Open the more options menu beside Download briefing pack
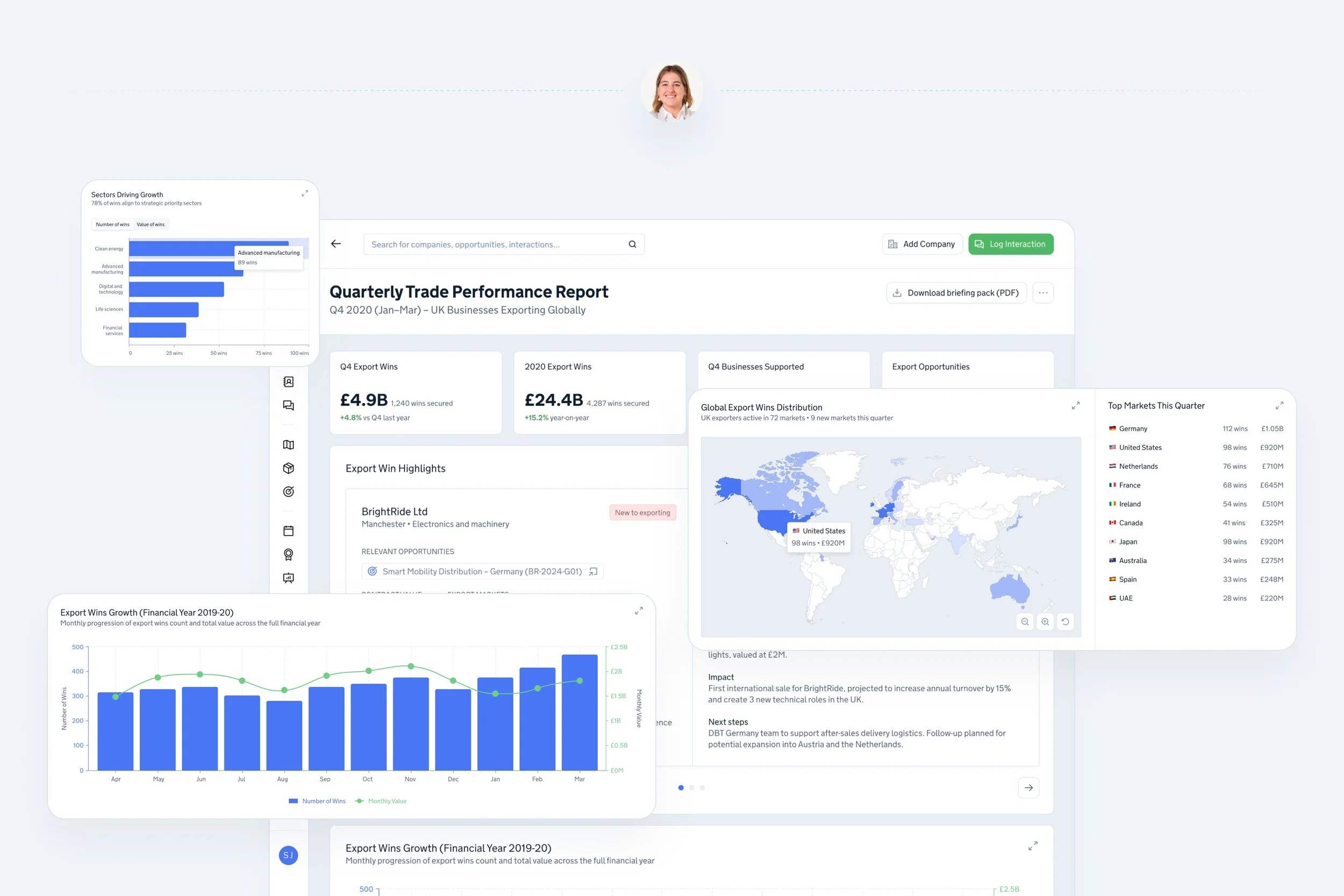 (1043, 292)
